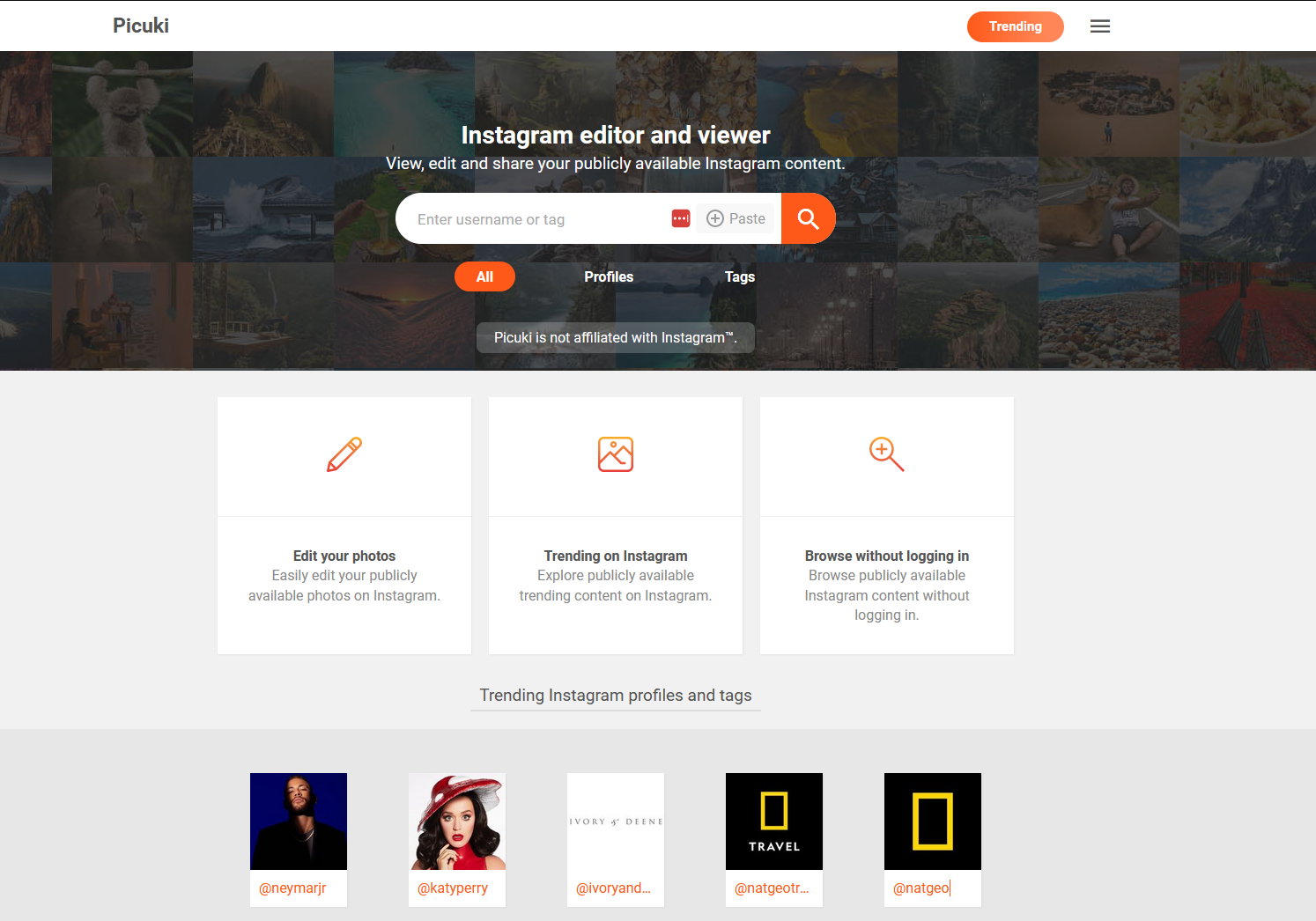Click the @ivoryand... username link
The image size is (1316, 921).
pyautogui.click(x=613, y=888)
